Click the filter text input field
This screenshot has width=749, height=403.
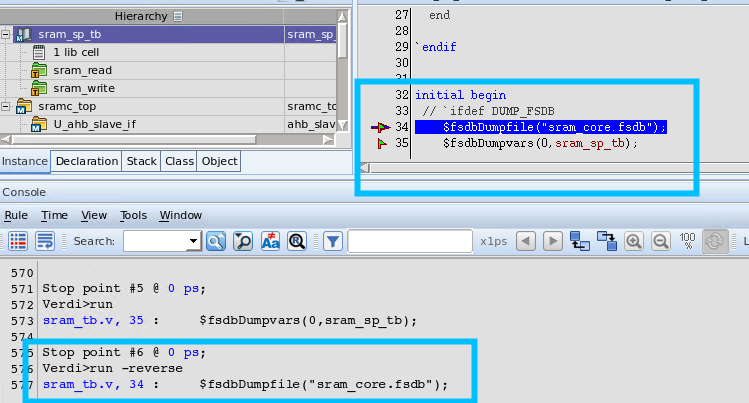click(410, 241)
